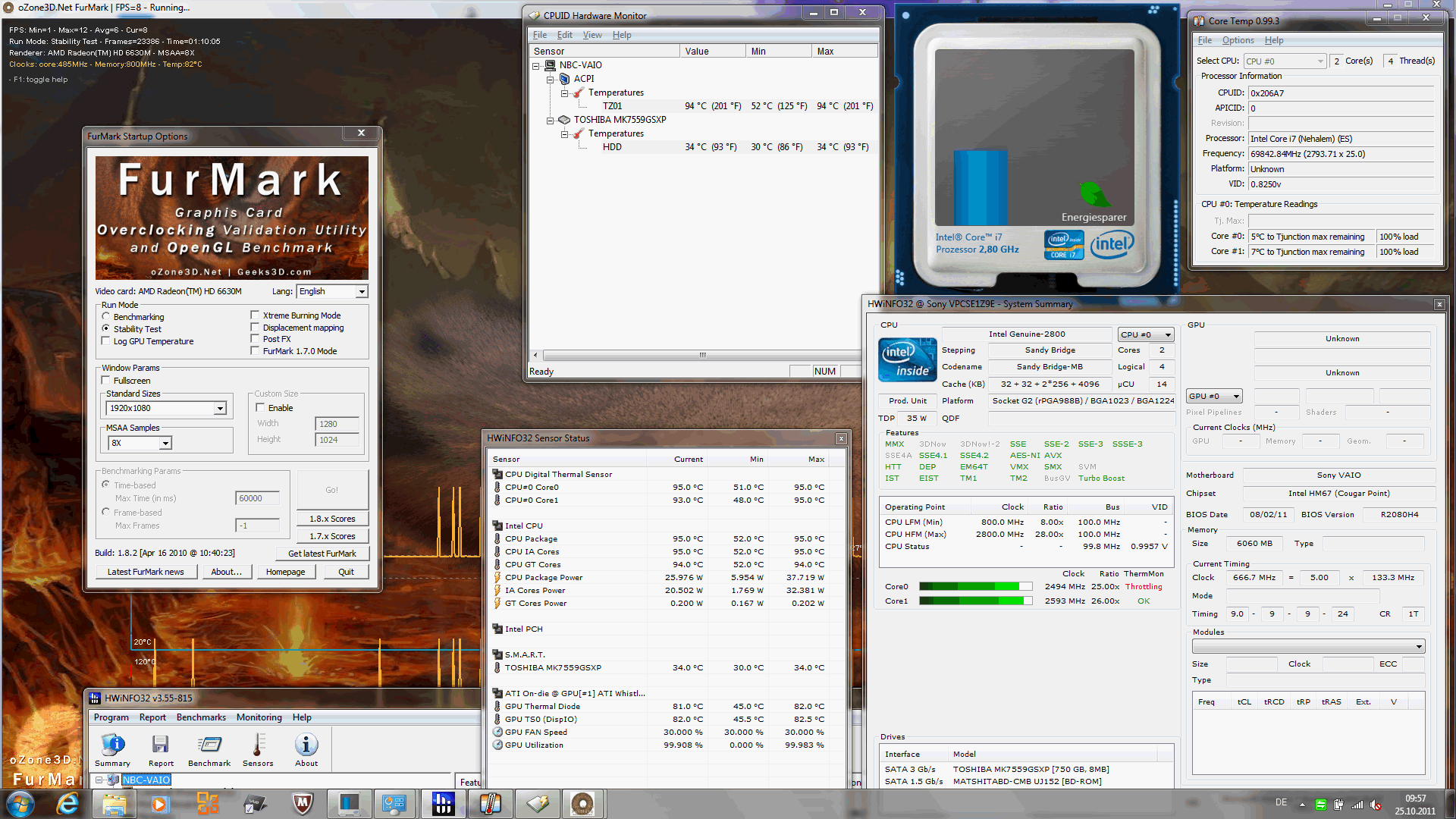The height and width of the screenshot is (819, 1456).
Task: Select the Benchmarking run mode radio button
Action: click(106, 317)
